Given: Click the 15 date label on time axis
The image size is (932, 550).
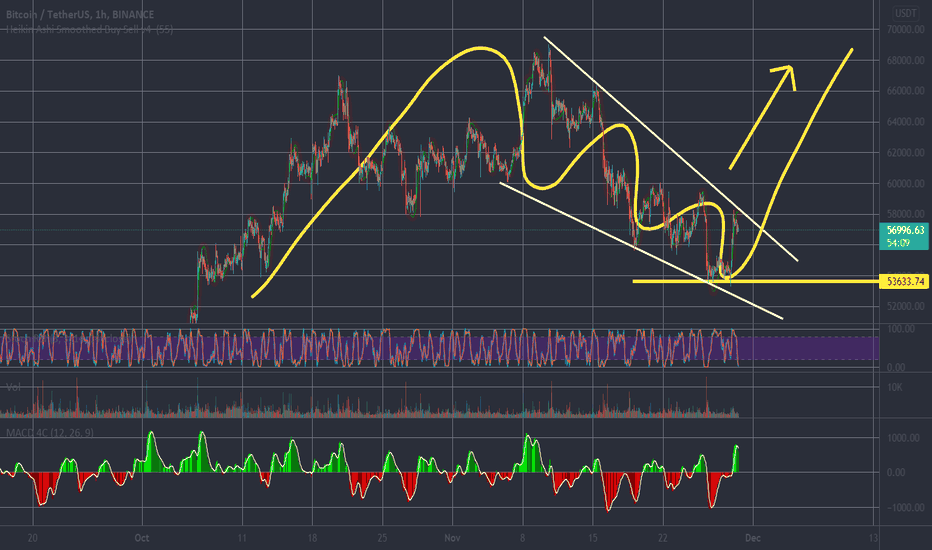Looking at the screenshot, I should tap(593, 538).
